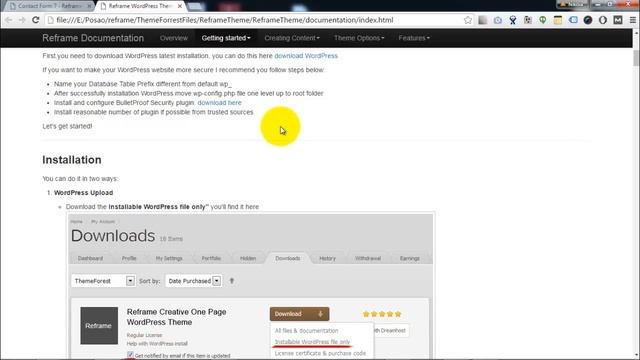Follow the BulletProof Security download here link
Screen dimensions: 640x360
point(219,103)
